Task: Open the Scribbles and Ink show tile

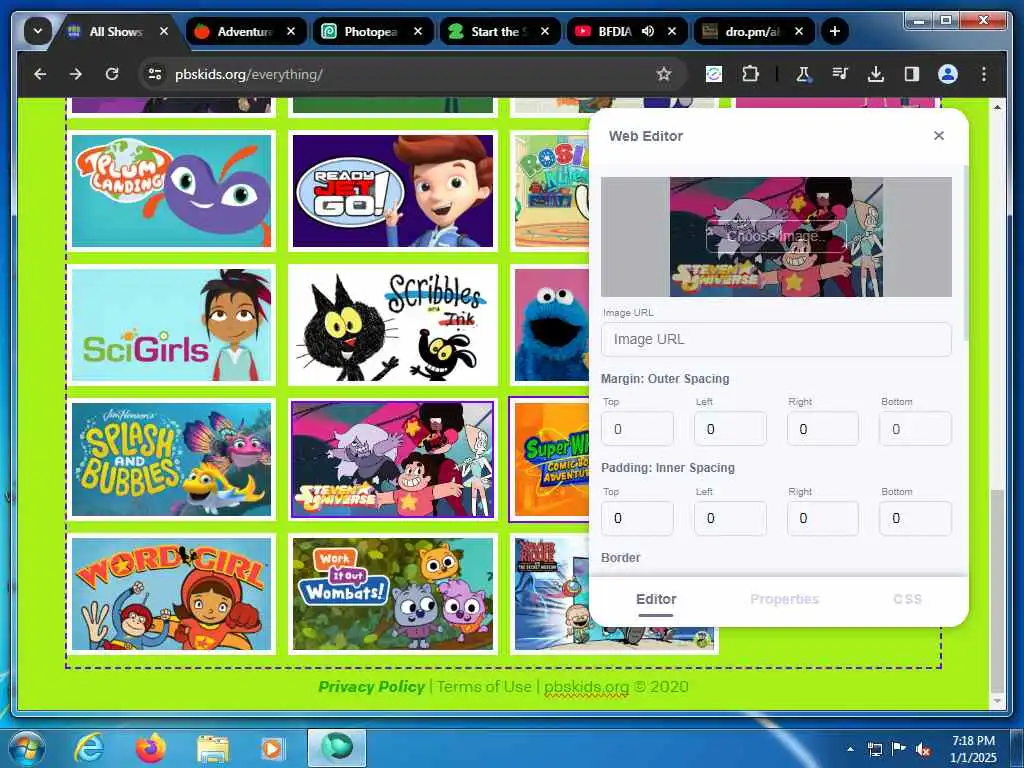Action: click(392, 325)
